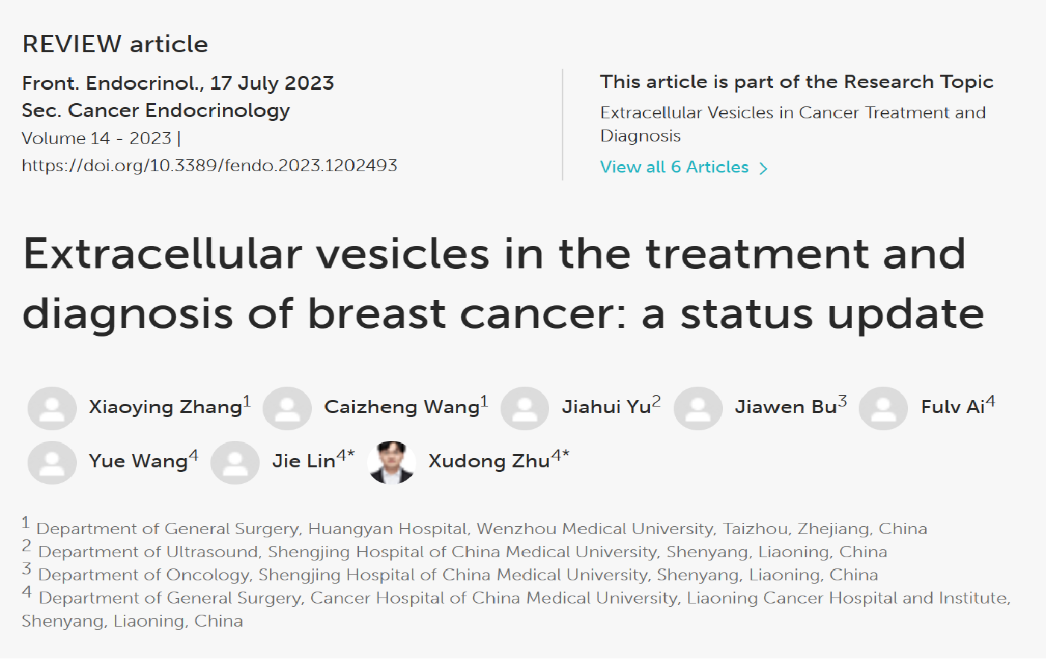Click the chevron next to View all Articles
1046x659 pixels.
point(764,168)
